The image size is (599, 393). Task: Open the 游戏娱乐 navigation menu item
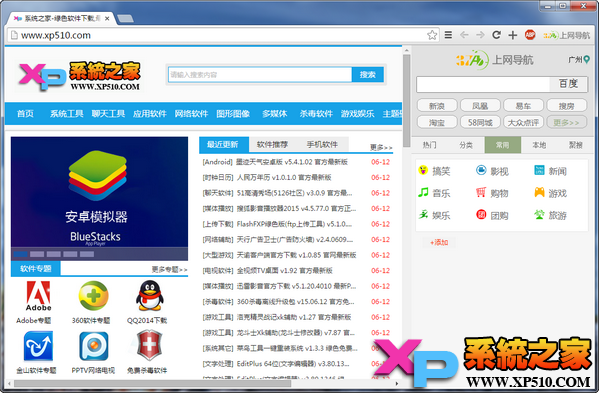click(358, 113)
